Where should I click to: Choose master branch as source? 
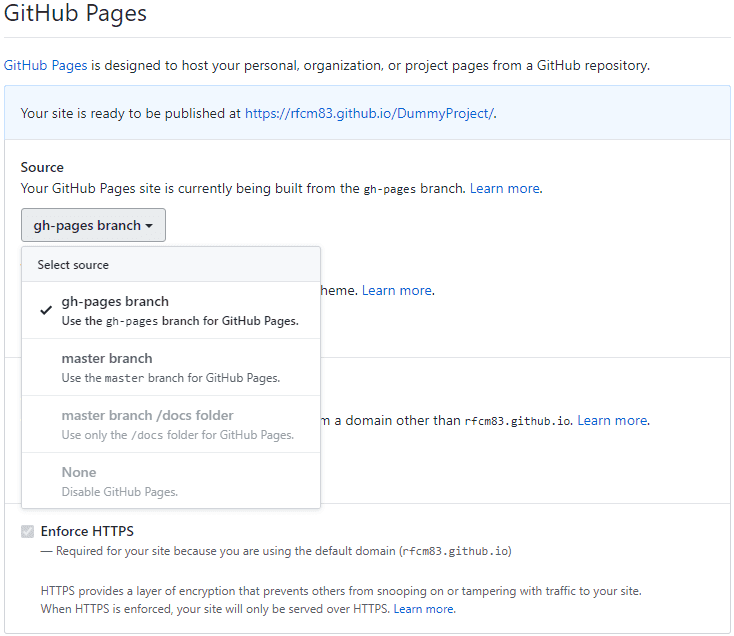(x=171, y=367)
